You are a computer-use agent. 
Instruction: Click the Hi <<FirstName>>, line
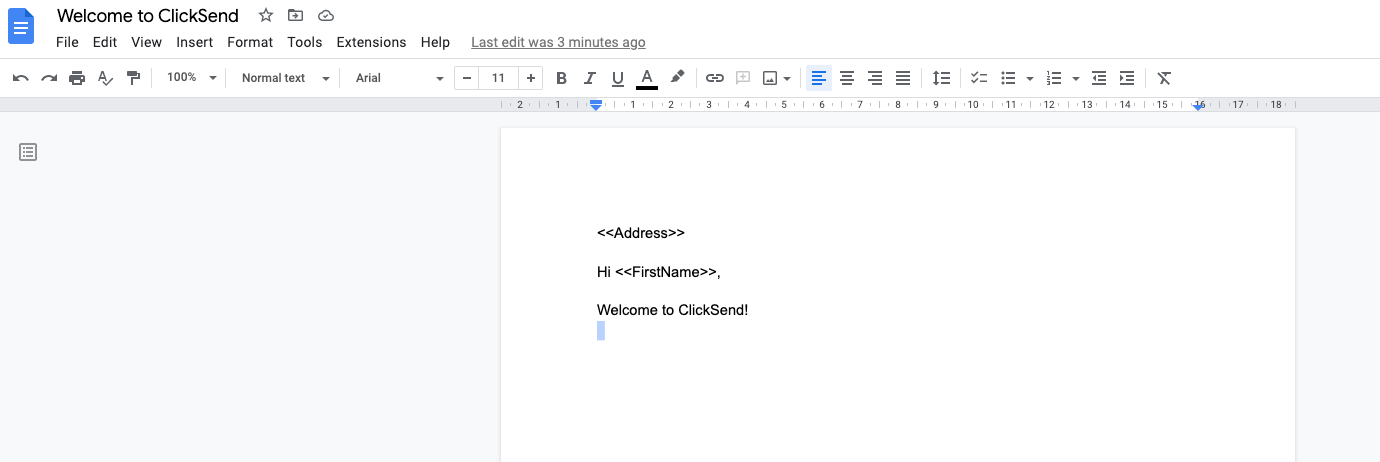click(658, 272)
